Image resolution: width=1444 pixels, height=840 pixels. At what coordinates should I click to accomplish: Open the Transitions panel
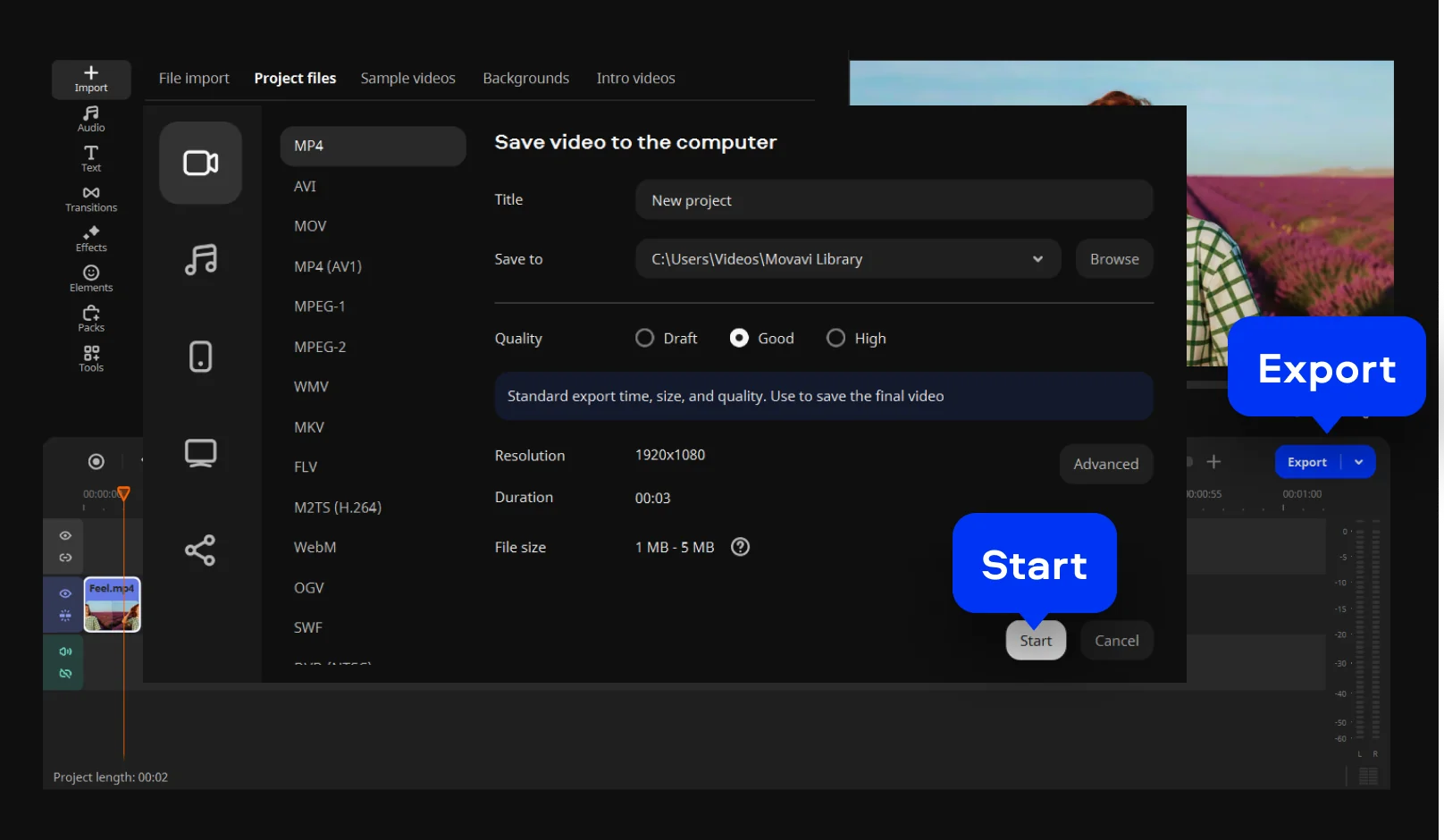[x=90, y=198]
